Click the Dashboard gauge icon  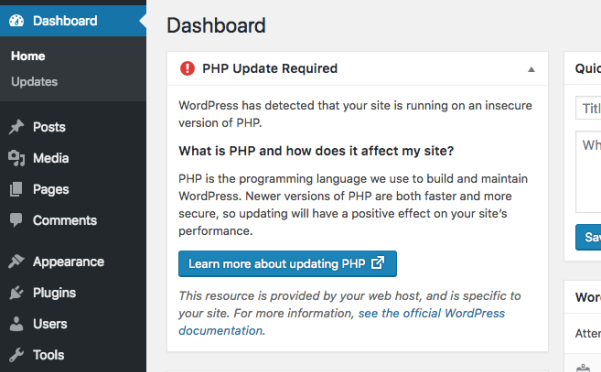(16, 21)
